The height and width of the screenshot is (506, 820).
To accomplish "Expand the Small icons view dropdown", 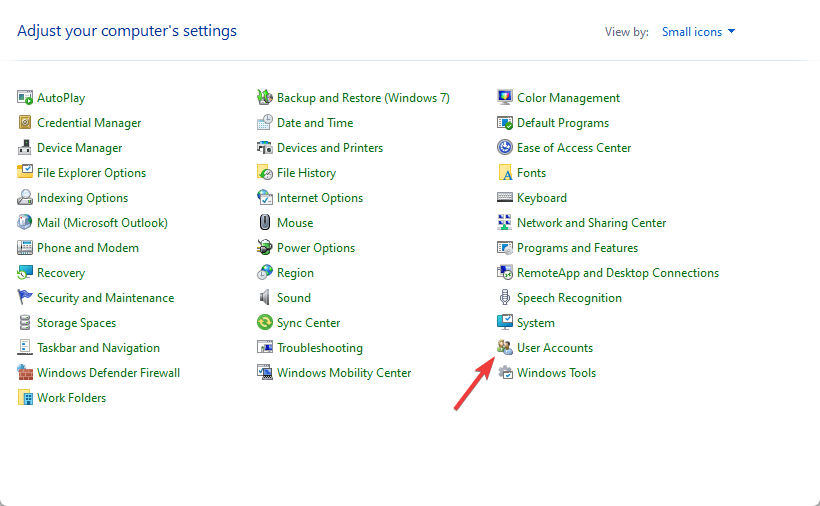I will point(698,32).
